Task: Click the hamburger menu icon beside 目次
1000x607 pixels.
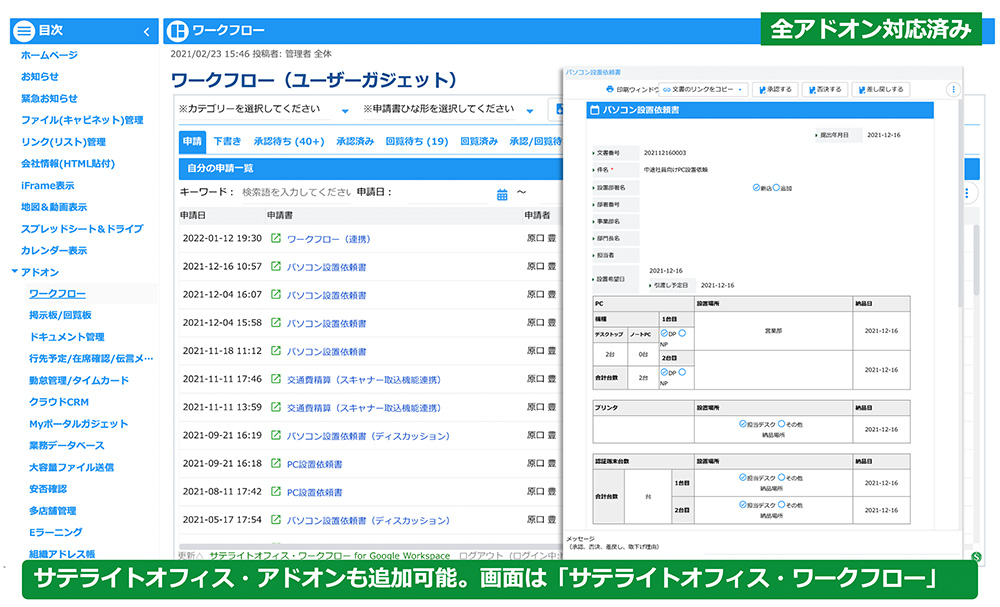Action: [x=24, y=30]
